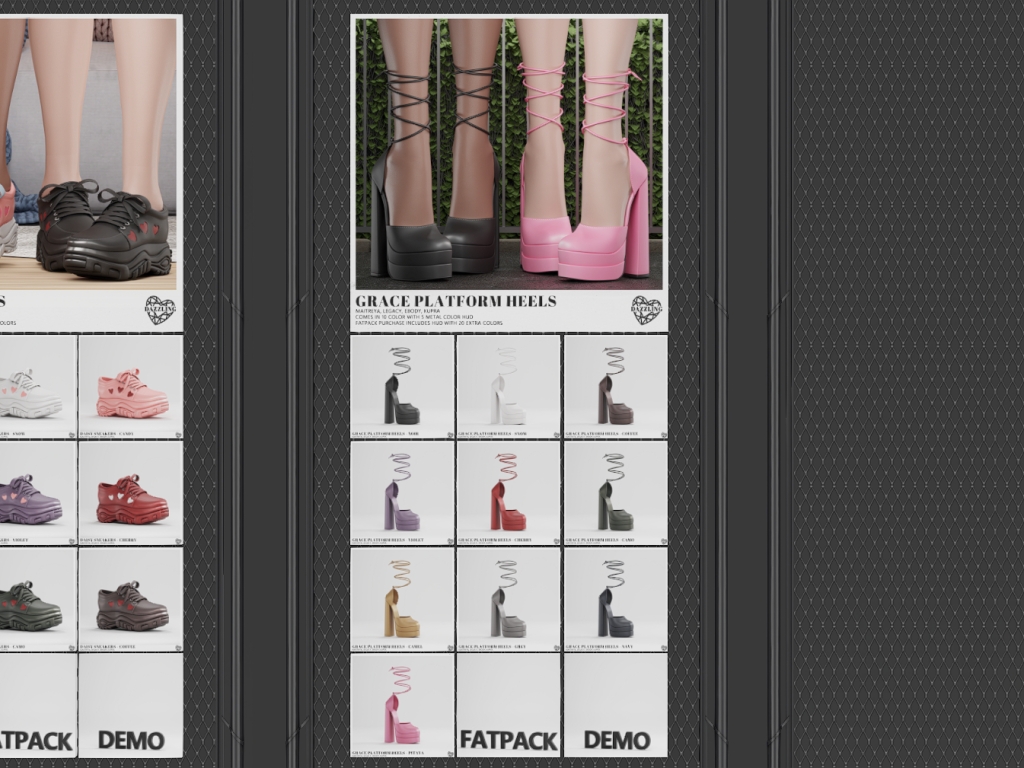The image size is (1024, 768).
Task: Select the Navy Grace Platform Heels
Action: pyautogui.click(x=615, y=599)
